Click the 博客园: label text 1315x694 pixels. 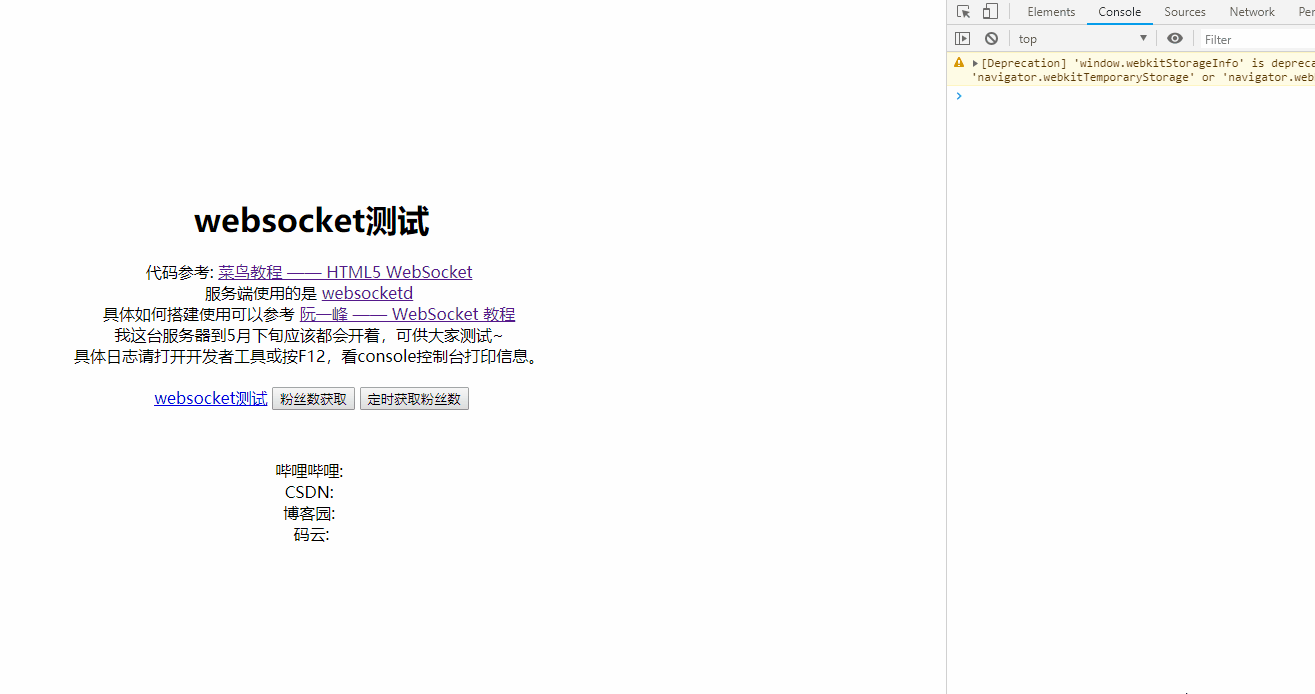coord(309,513)
